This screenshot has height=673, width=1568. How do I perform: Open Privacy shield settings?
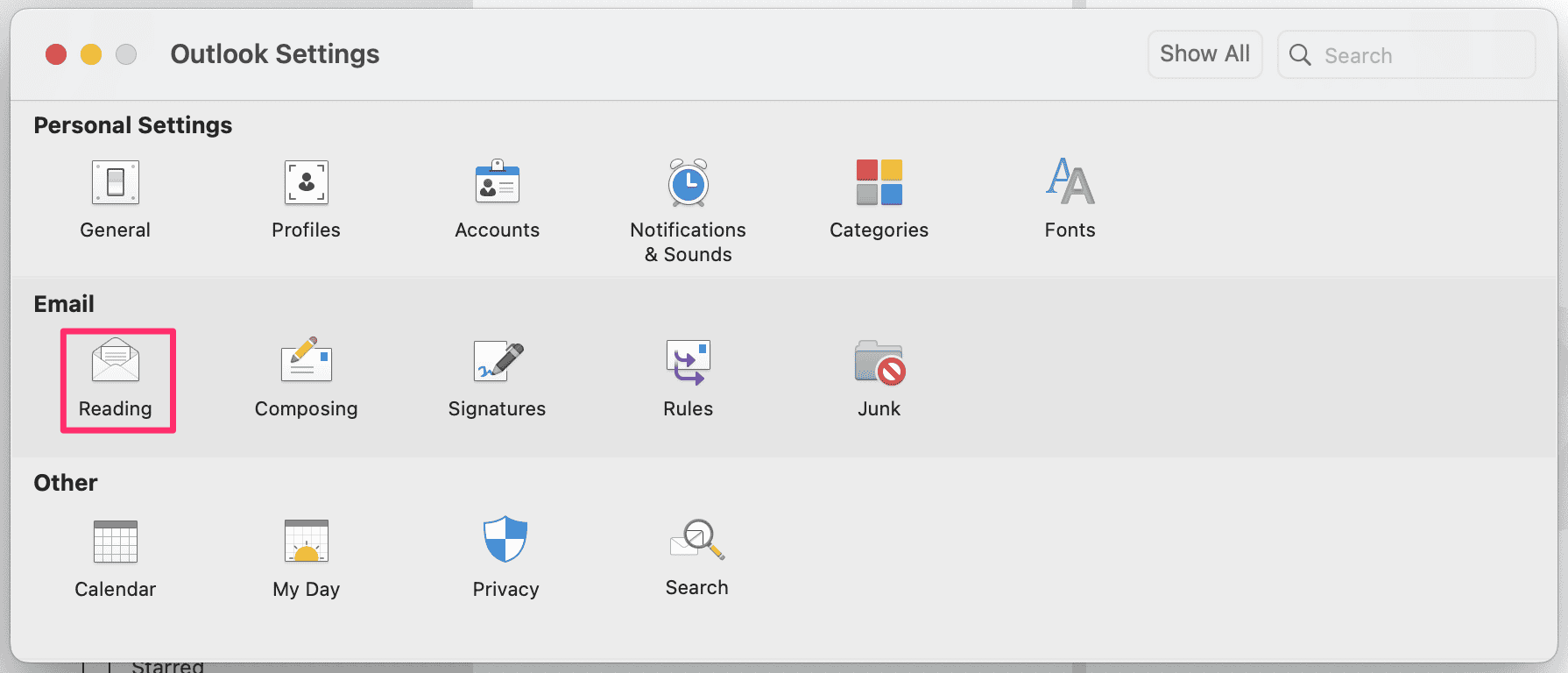(505, 559)
